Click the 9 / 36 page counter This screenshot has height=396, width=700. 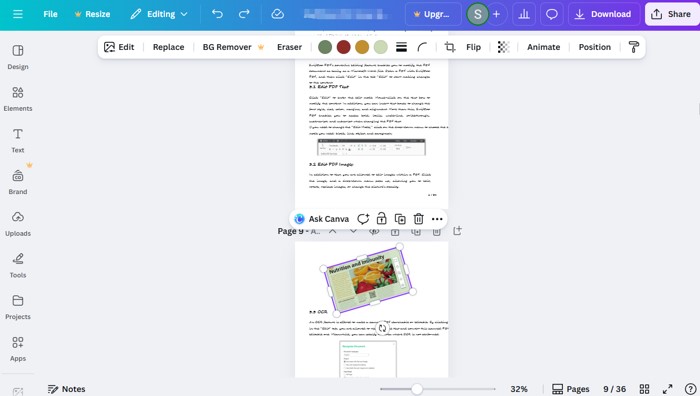point(614,389)
